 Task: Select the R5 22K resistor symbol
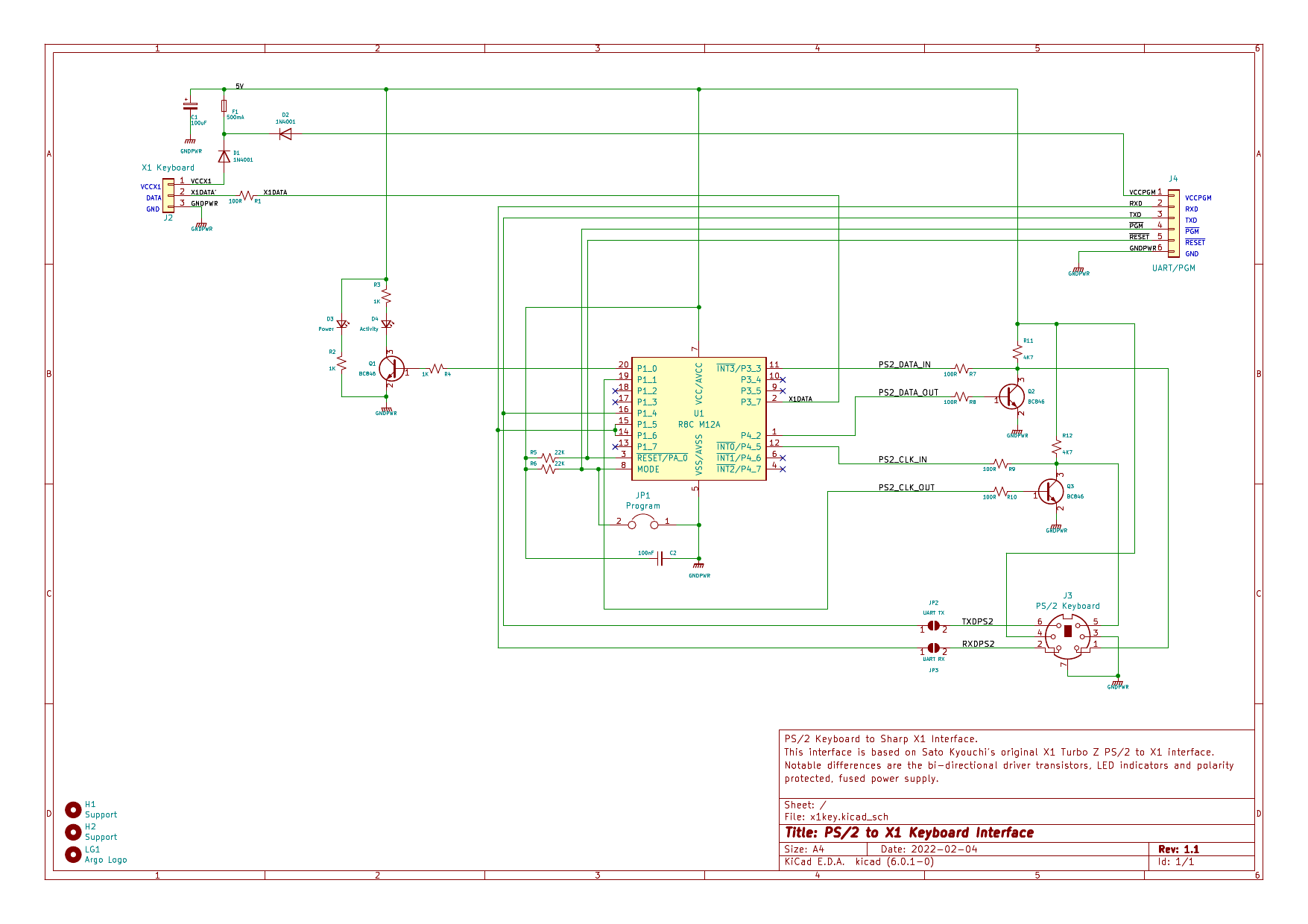[x=549, y=458]
